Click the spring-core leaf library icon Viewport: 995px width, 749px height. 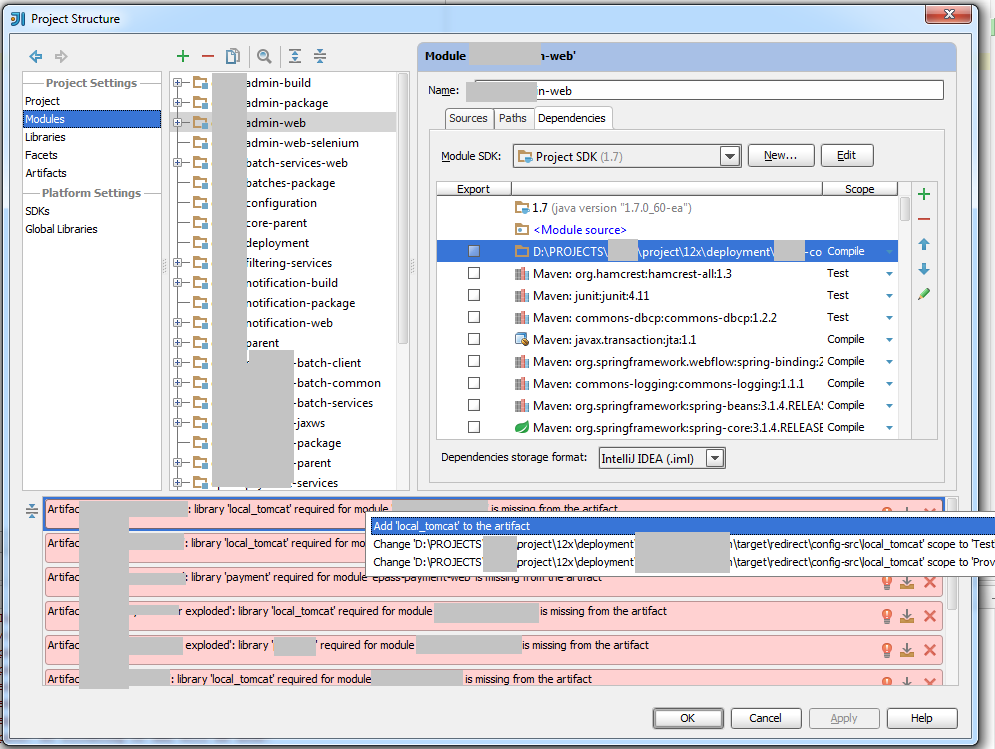[522, 427]
